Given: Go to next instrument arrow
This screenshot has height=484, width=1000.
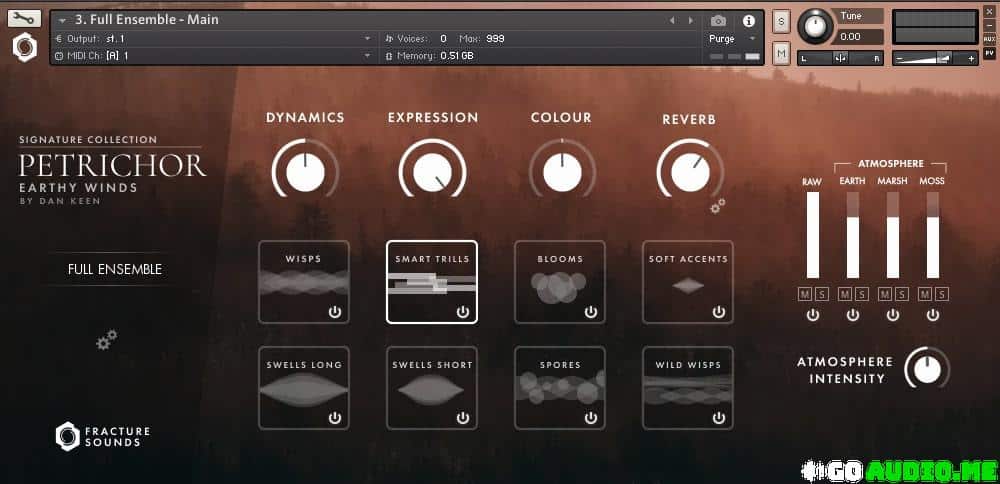Looking at the screenshot, I should (x=690, y=20).
